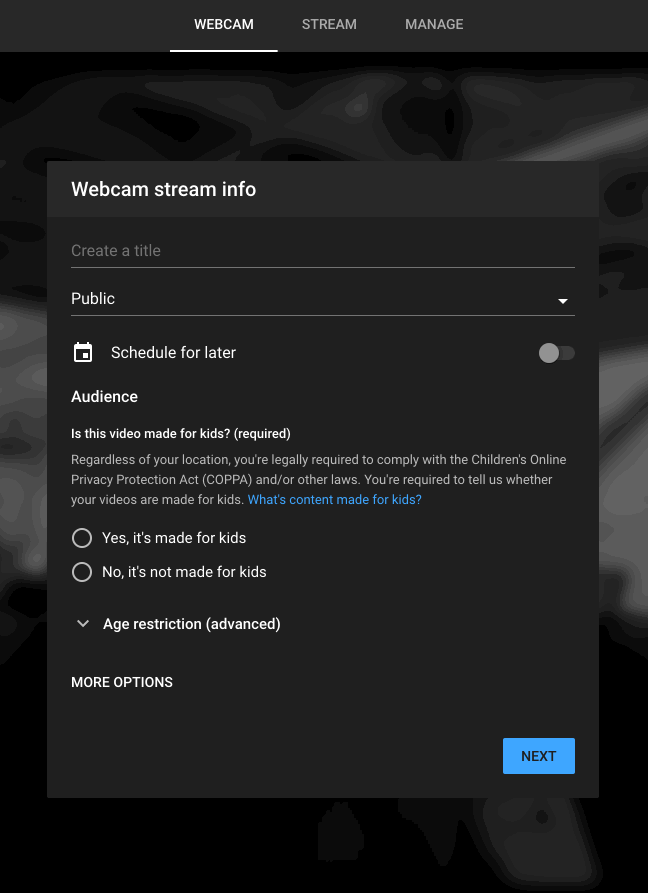Click the NEXT button
This screenshot has width=648, height=893.
[539, 756]
